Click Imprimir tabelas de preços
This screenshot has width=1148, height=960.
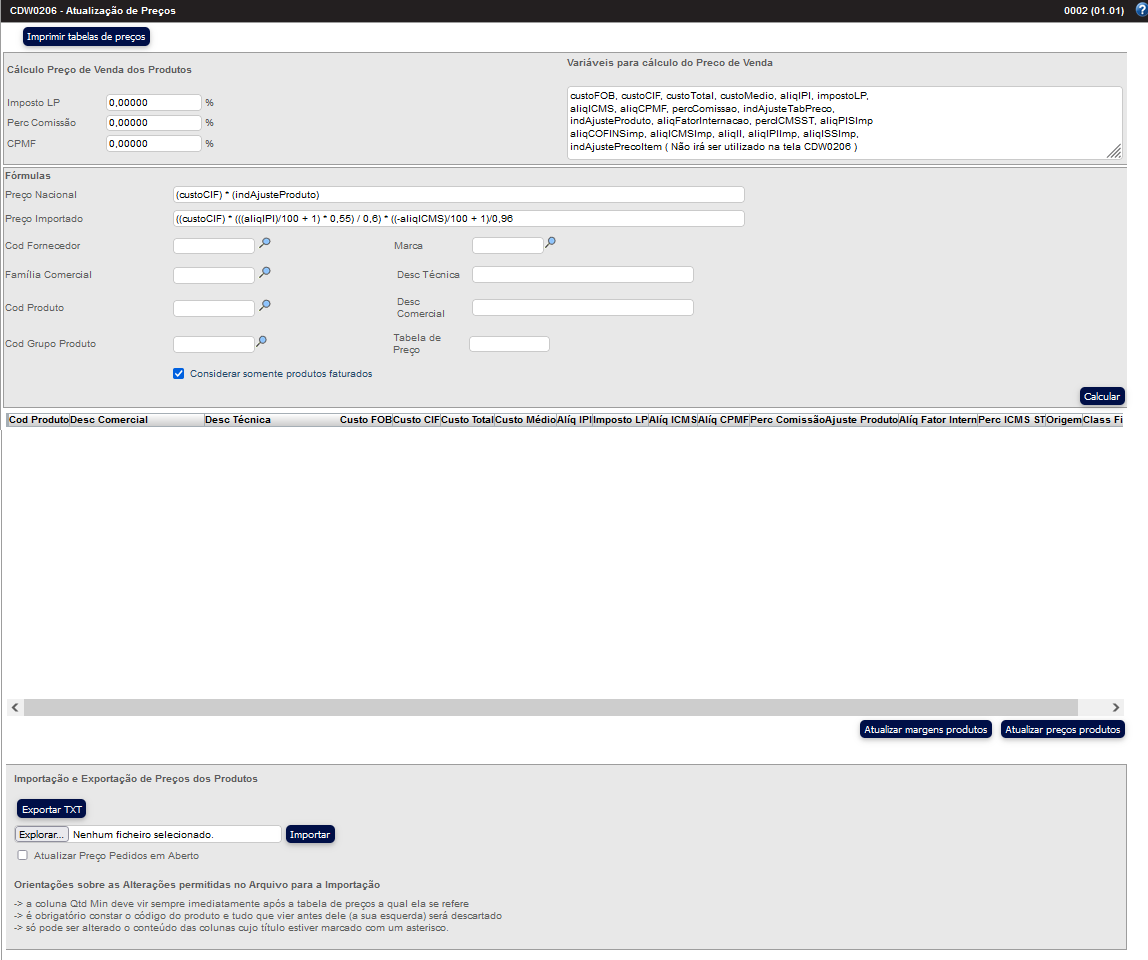coord(86,35)
